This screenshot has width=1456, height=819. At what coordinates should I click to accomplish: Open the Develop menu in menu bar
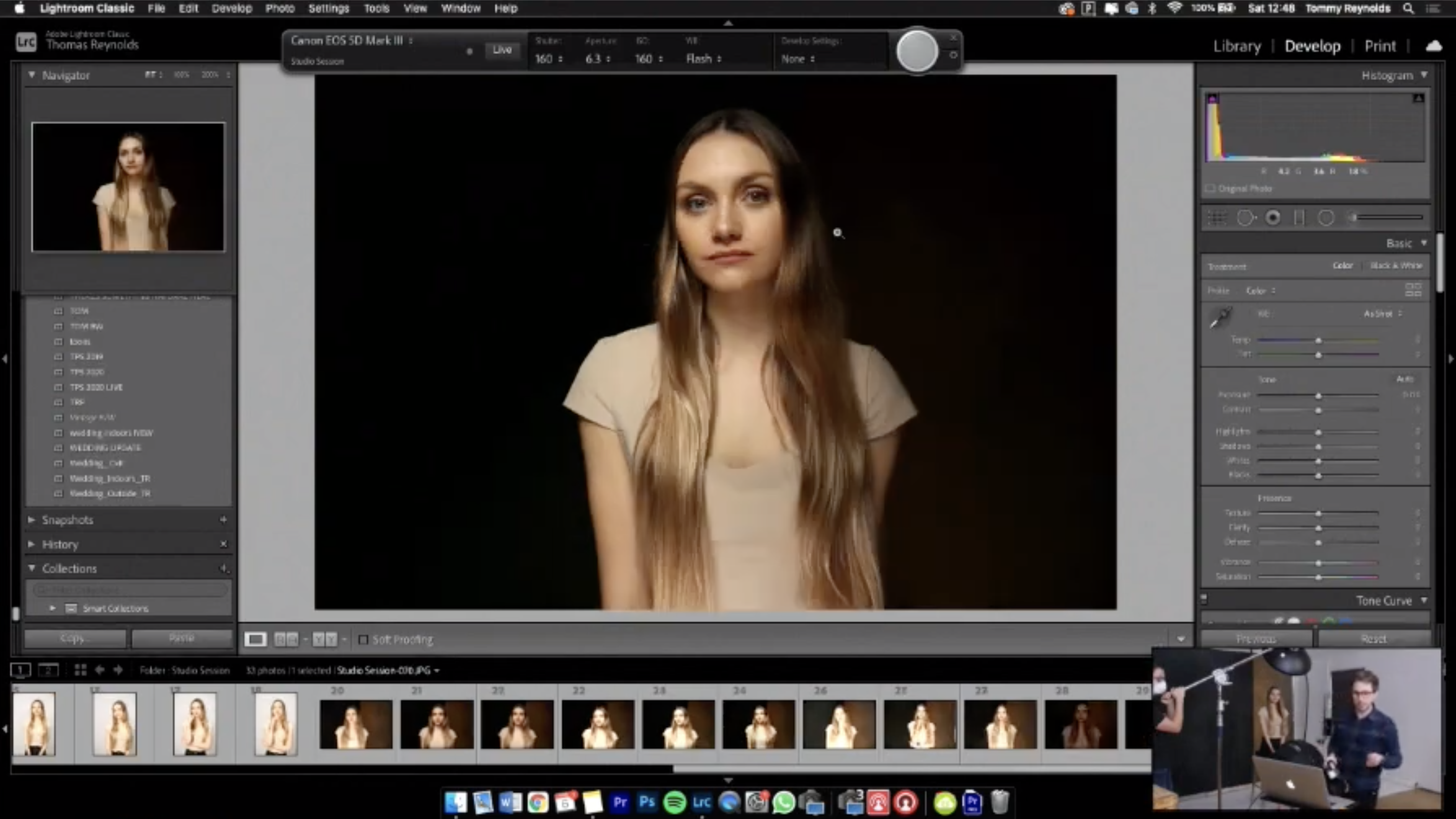click(x=231, y=9)
